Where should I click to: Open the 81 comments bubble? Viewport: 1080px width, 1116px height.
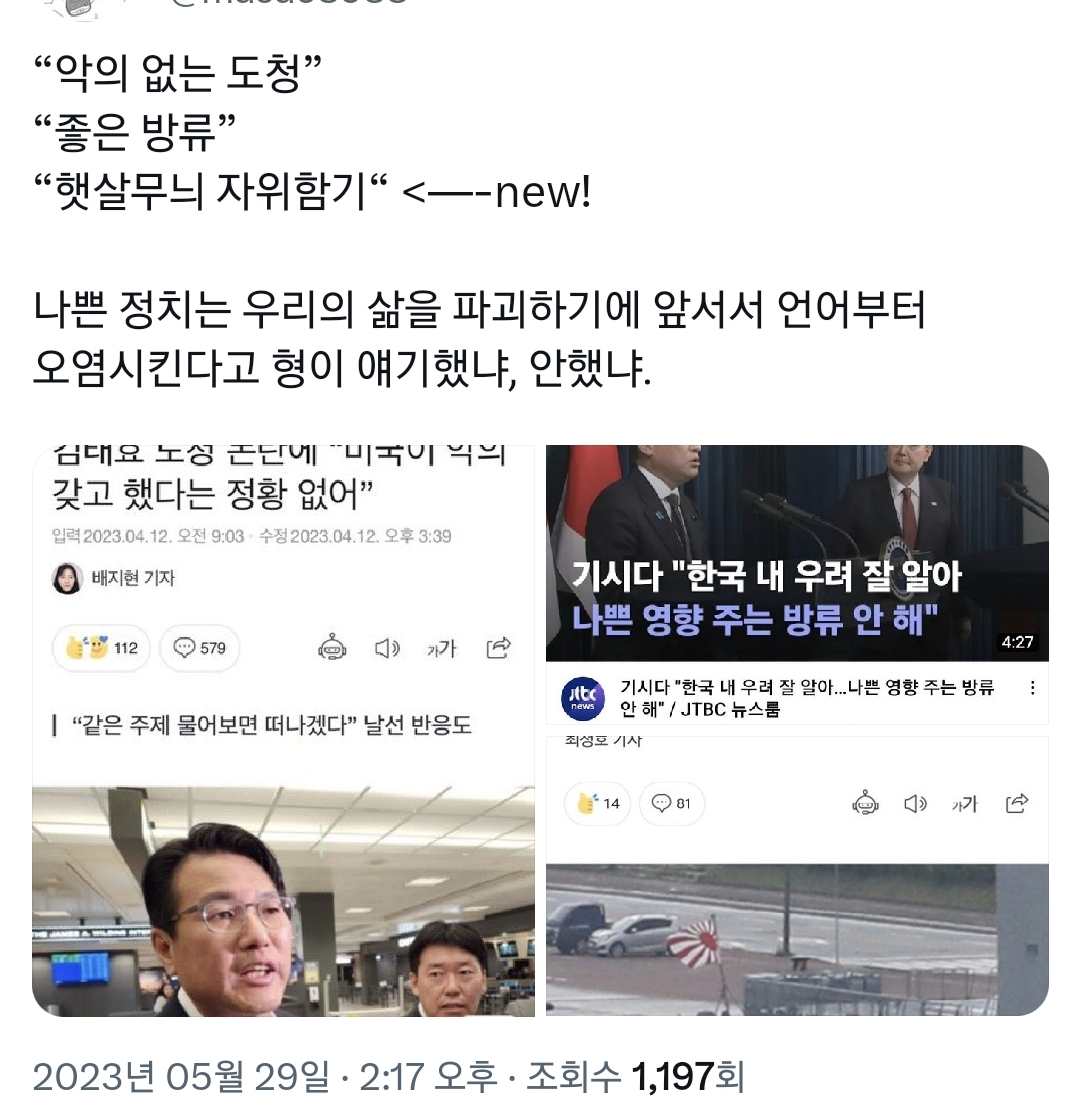[671, 804]
